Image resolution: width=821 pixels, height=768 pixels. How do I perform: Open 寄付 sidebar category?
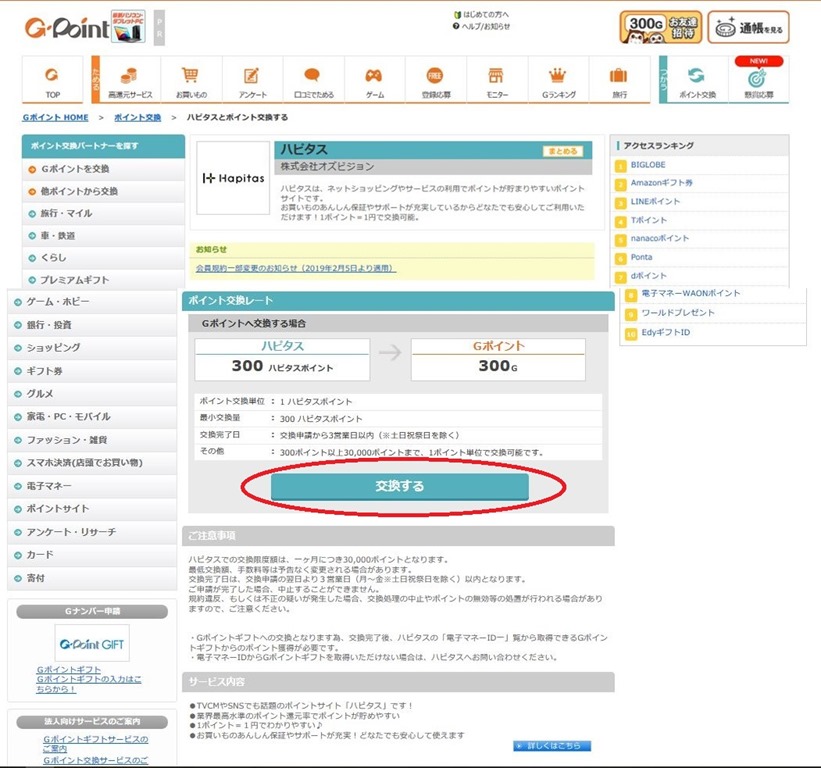(x=93, y=578)
